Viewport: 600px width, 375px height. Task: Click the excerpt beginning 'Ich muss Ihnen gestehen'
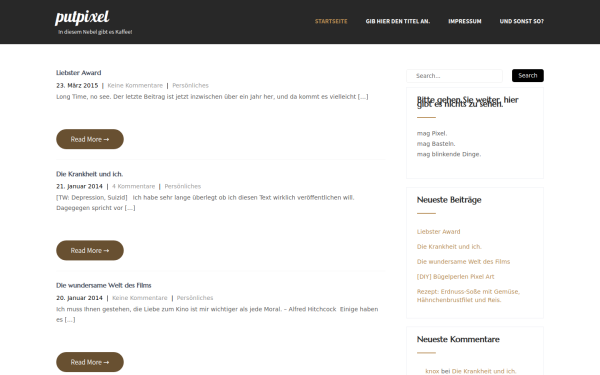pos(217,314)
